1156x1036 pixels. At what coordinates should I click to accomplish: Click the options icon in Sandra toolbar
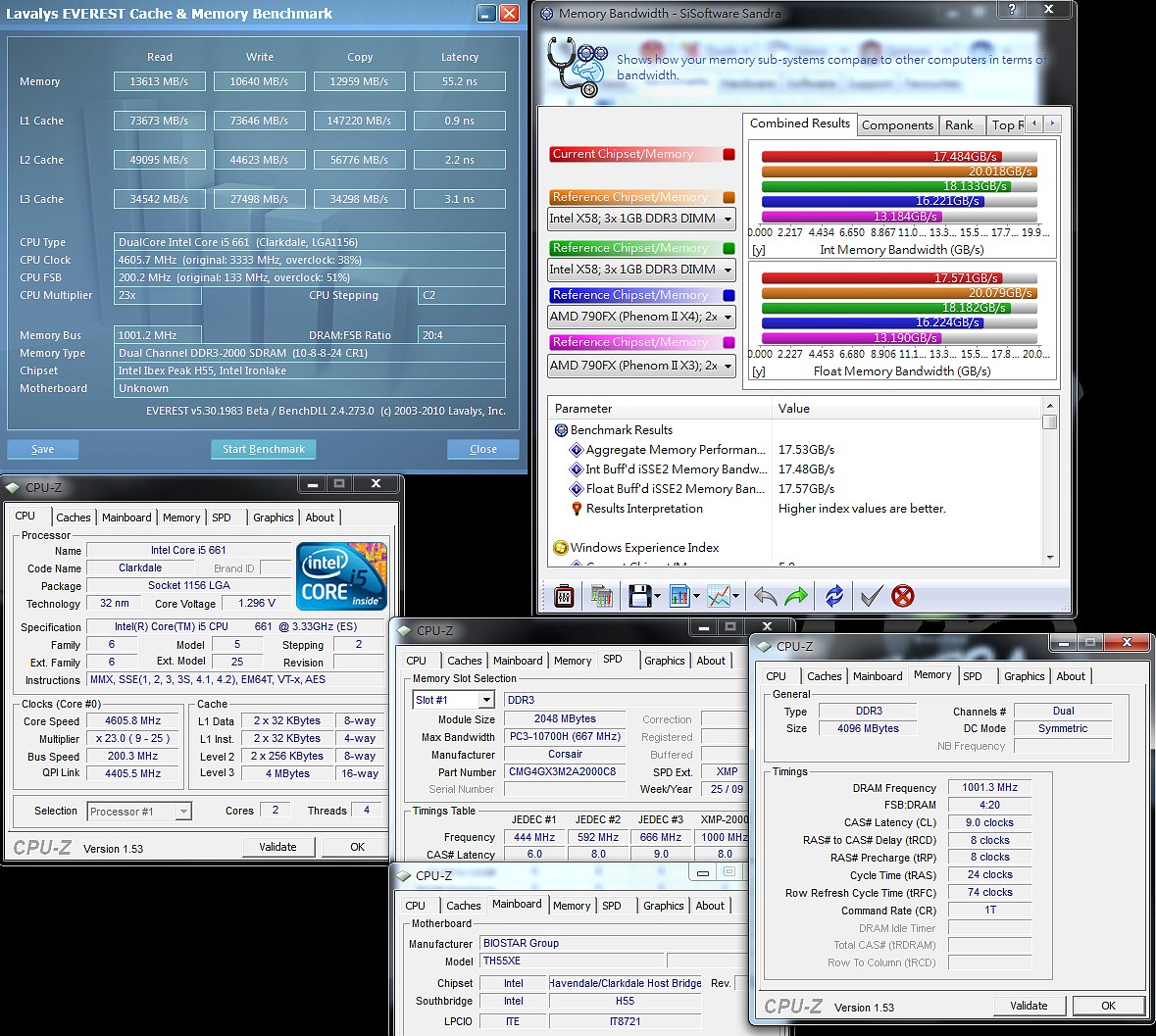coord(564,595)
